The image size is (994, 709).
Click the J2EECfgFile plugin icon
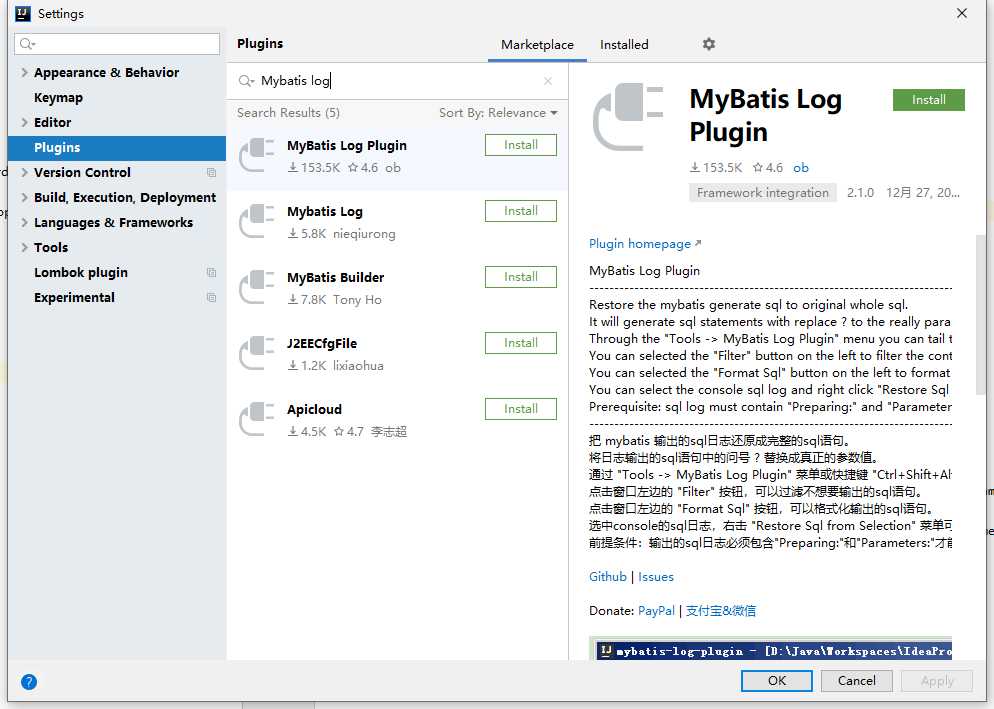pyautogui.click(x=257, y=353)
